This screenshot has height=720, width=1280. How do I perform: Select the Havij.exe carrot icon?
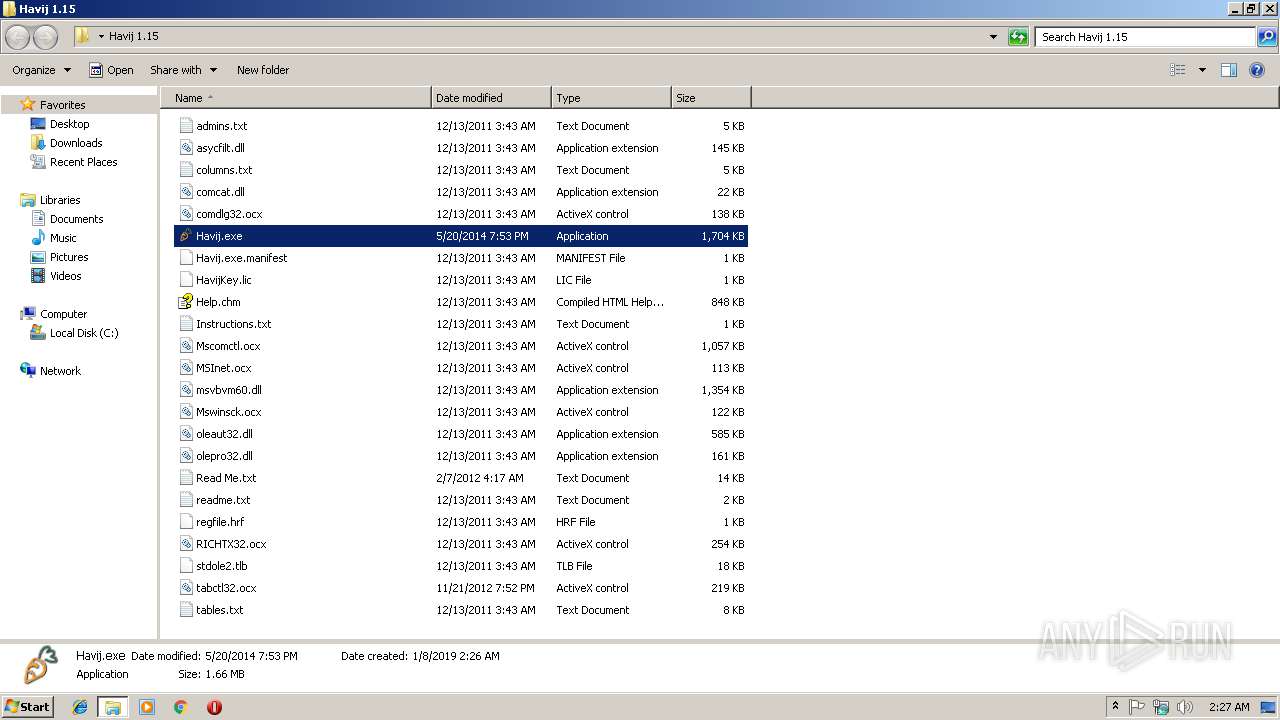tap(185, 236)
